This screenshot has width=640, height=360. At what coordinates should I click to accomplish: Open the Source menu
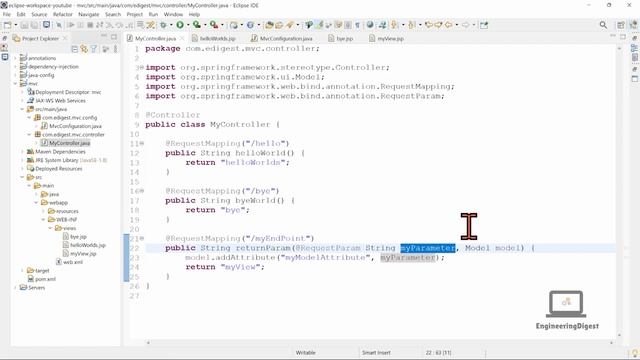[x=39, y=14]
